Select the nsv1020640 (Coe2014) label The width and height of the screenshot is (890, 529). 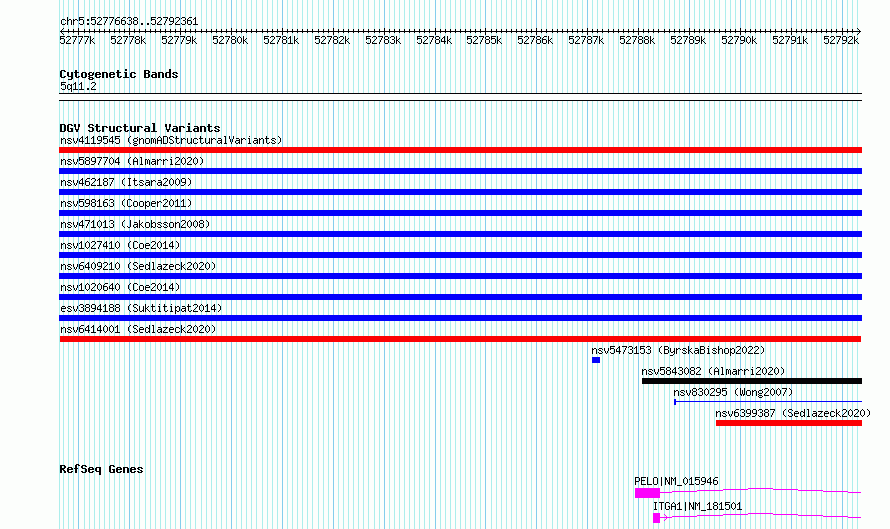tap(120, 287)
